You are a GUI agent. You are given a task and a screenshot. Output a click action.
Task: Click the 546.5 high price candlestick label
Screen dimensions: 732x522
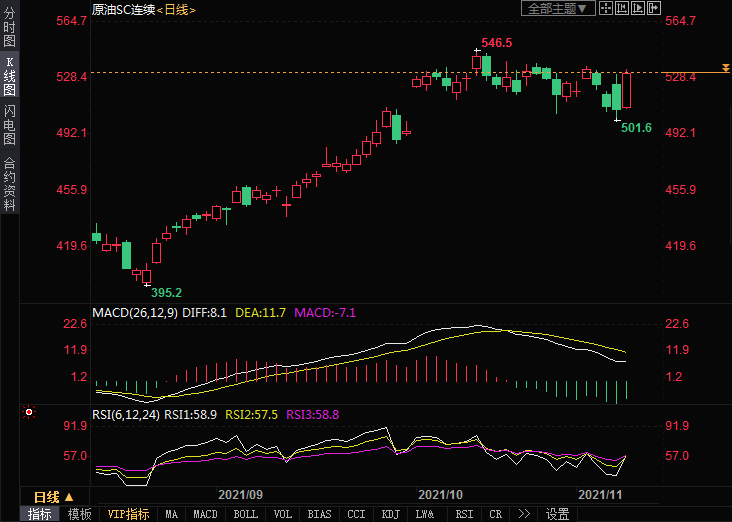pos(496,43)
